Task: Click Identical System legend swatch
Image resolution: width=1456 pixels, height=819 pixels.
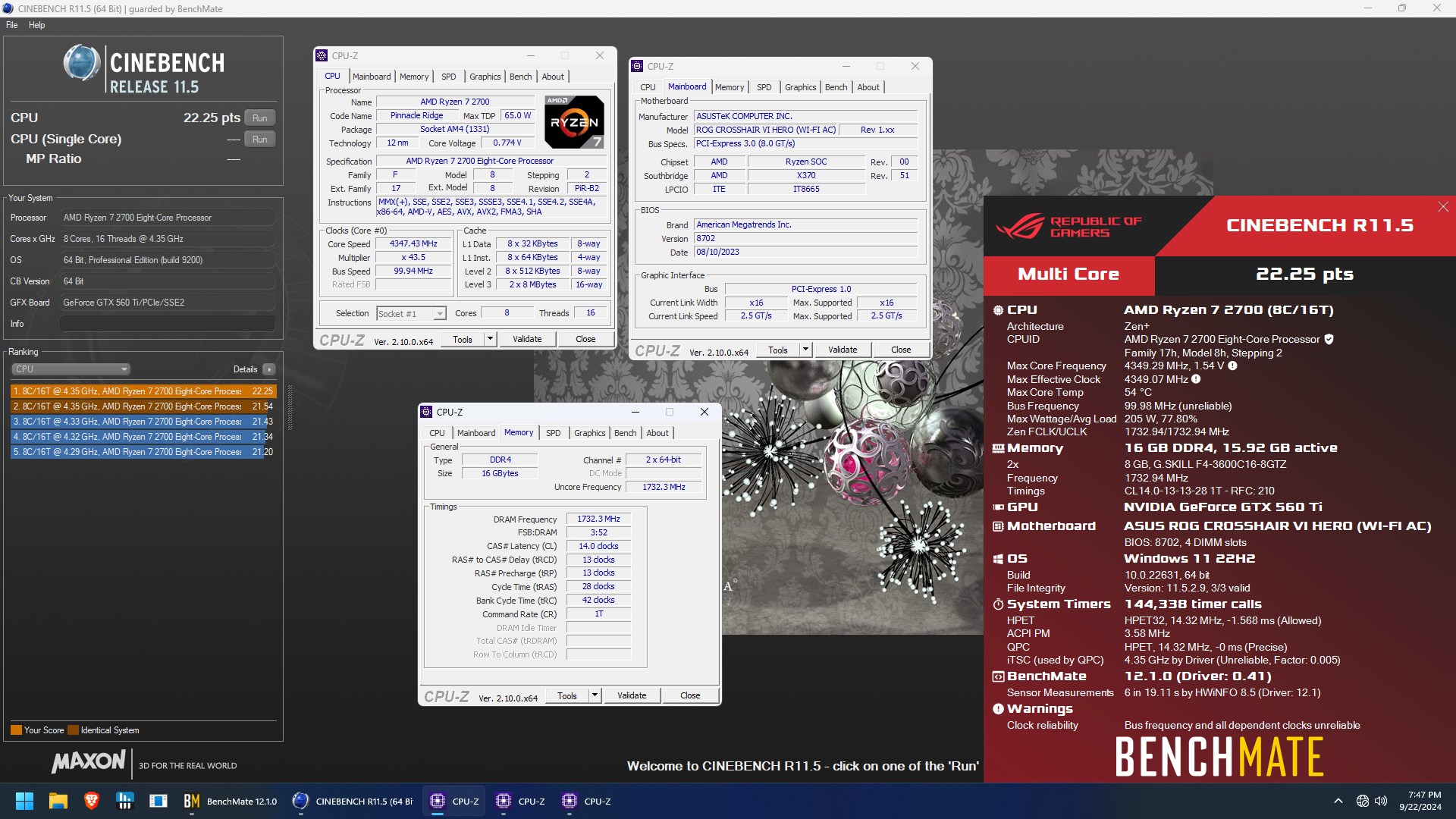Action: [73, 730]
